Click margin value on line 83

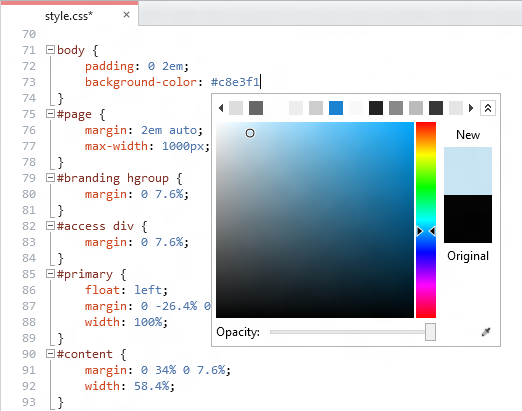point(162,242)
